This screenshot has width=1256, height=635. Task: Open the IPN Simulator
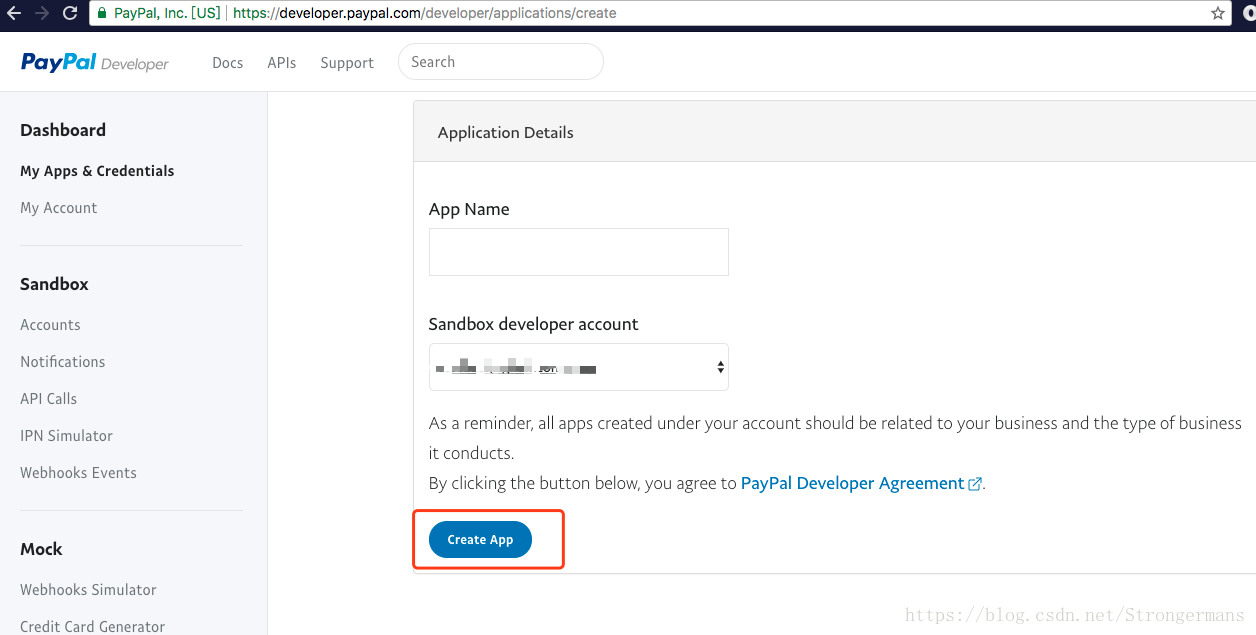click(66, 436)
